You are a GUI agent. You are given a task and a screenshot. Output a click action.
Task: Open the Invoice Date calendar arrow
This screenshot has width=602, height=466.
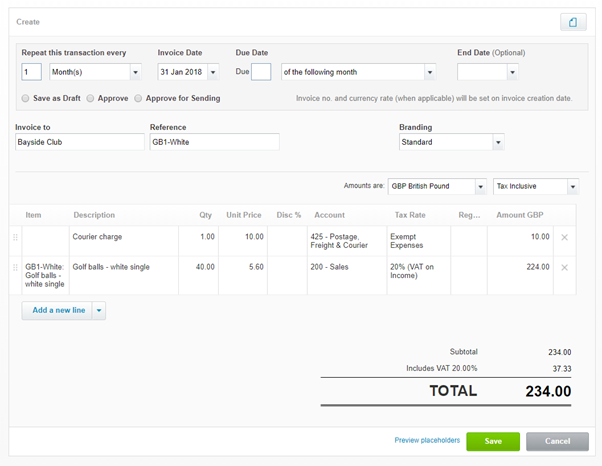(x=213, y=72)
